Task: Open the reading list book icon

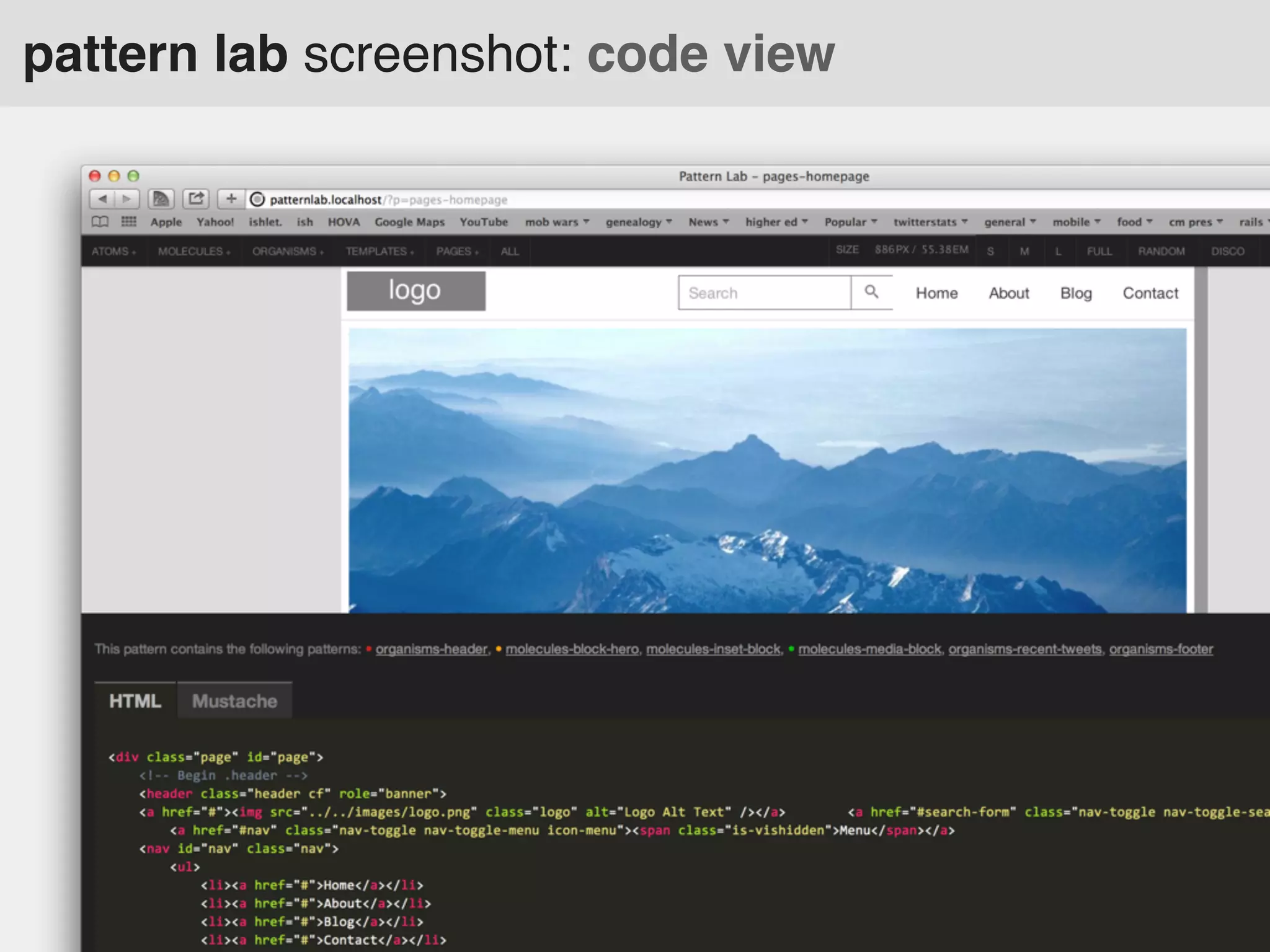Action: 100,222
